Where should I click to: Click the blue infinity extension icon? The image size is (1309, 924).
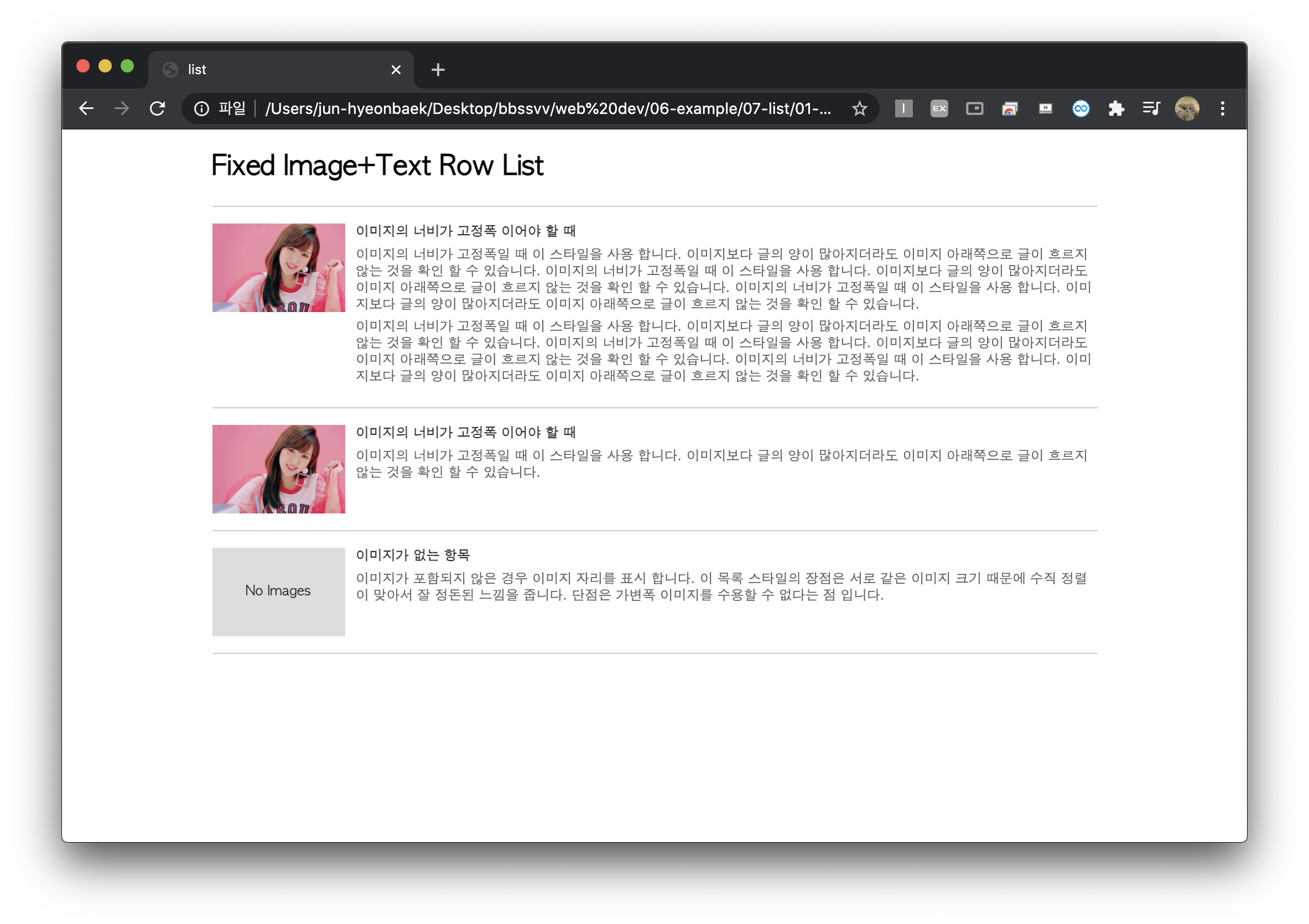[1081, 108]
